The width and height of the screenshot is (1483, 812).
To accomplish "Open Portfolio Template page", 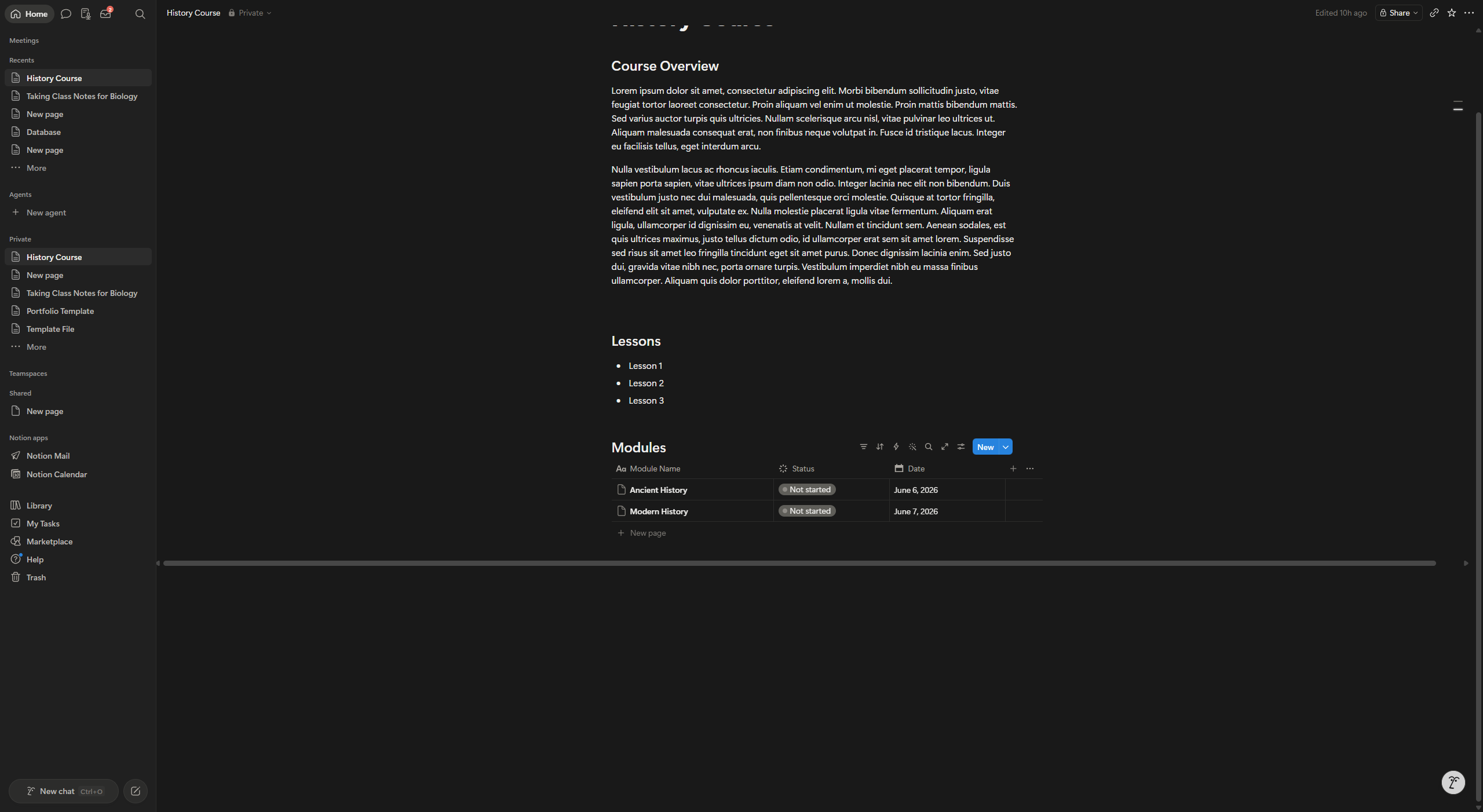I will coord(78,311).
